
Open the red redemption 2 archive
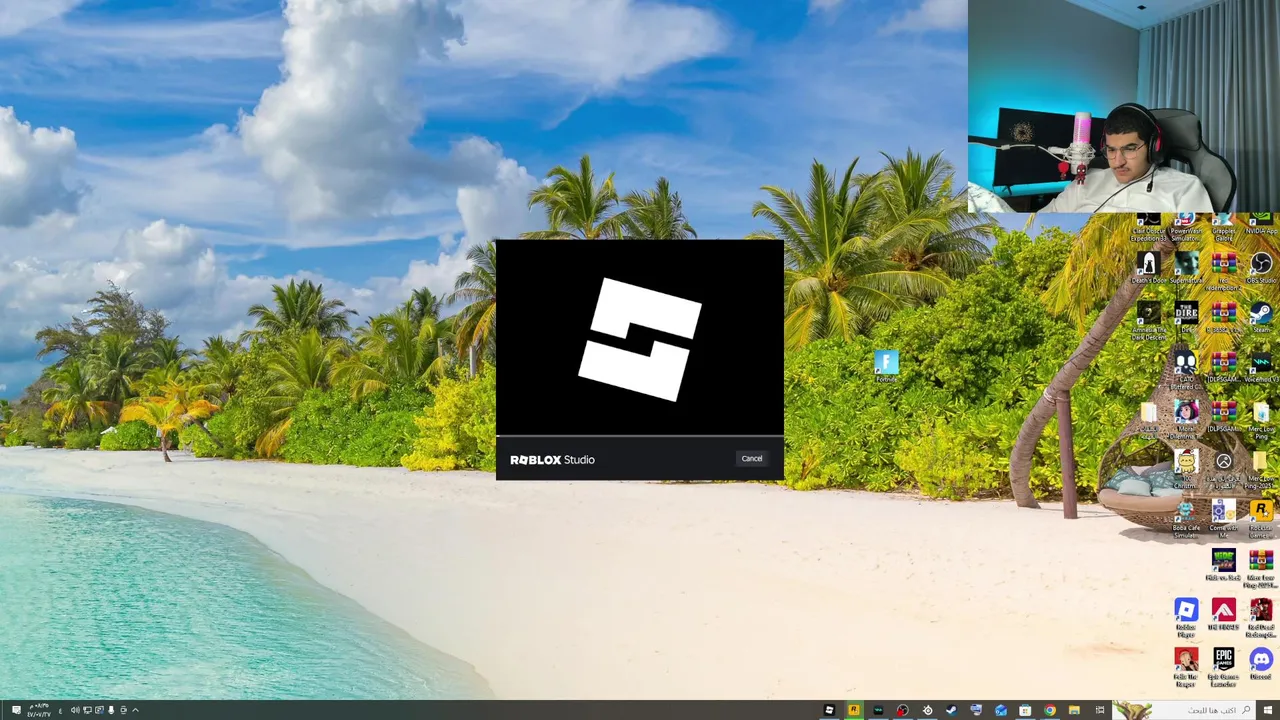[1224, 271]
